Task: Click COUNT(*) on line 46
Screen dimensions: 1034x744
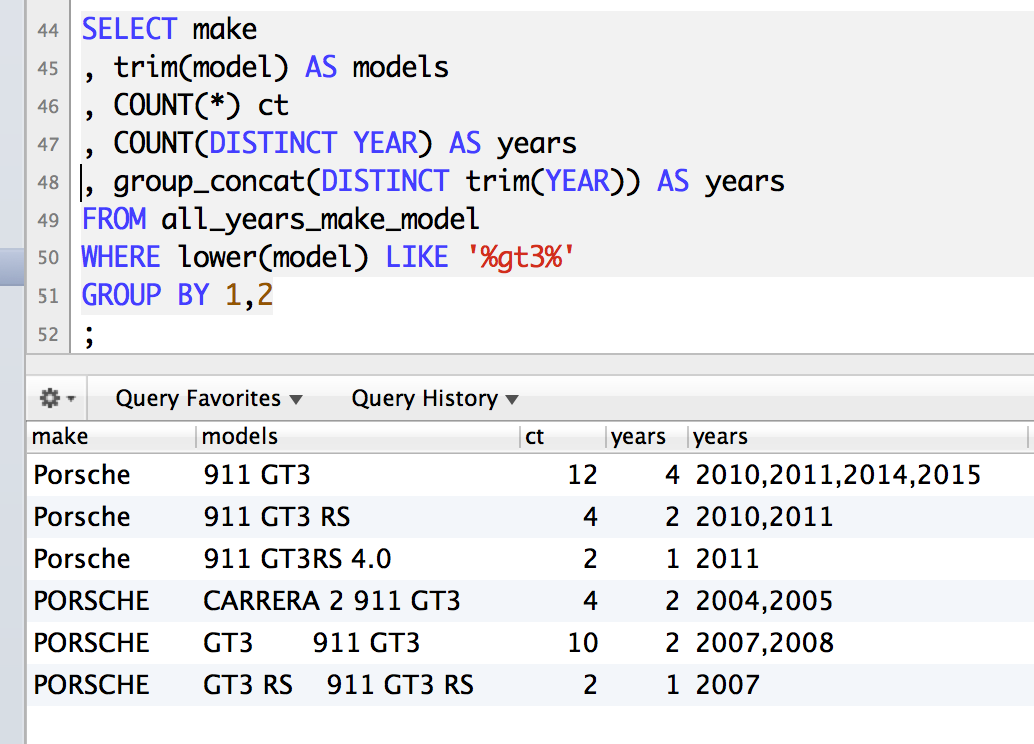Action: [x=177, y=106]
